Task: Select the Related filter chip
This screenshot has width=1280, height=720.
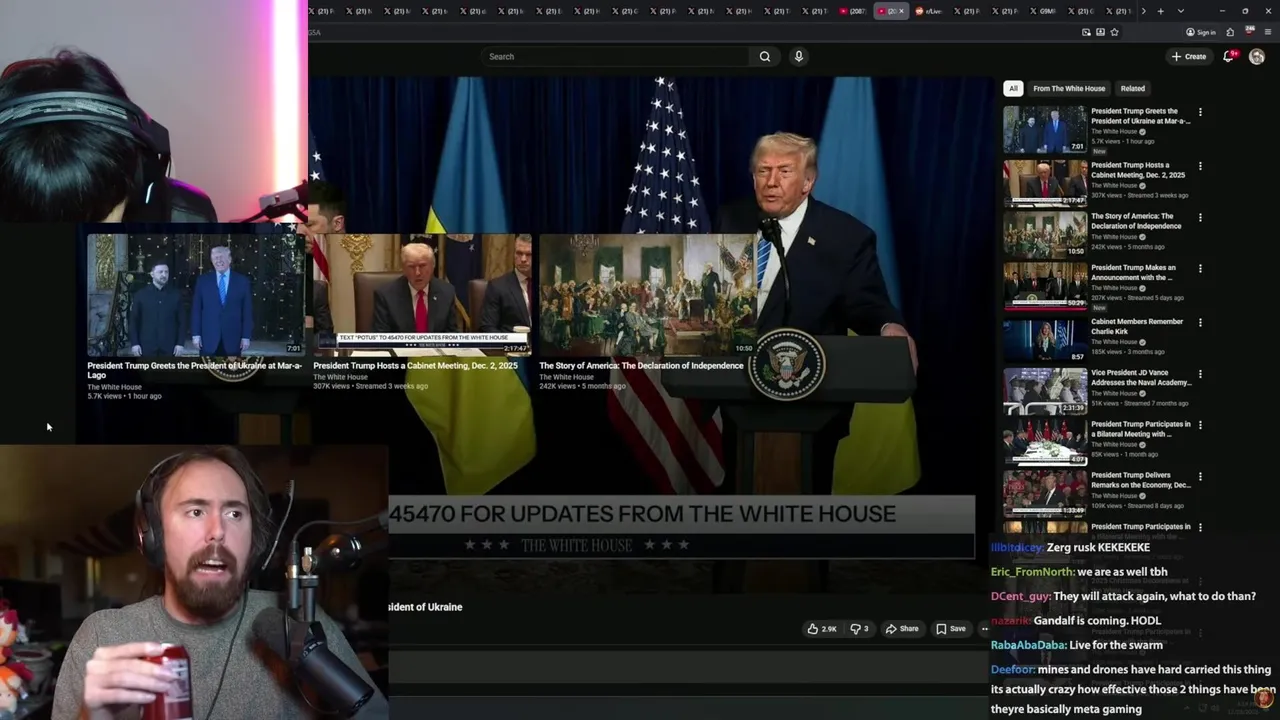Action: click(1132, 89)
